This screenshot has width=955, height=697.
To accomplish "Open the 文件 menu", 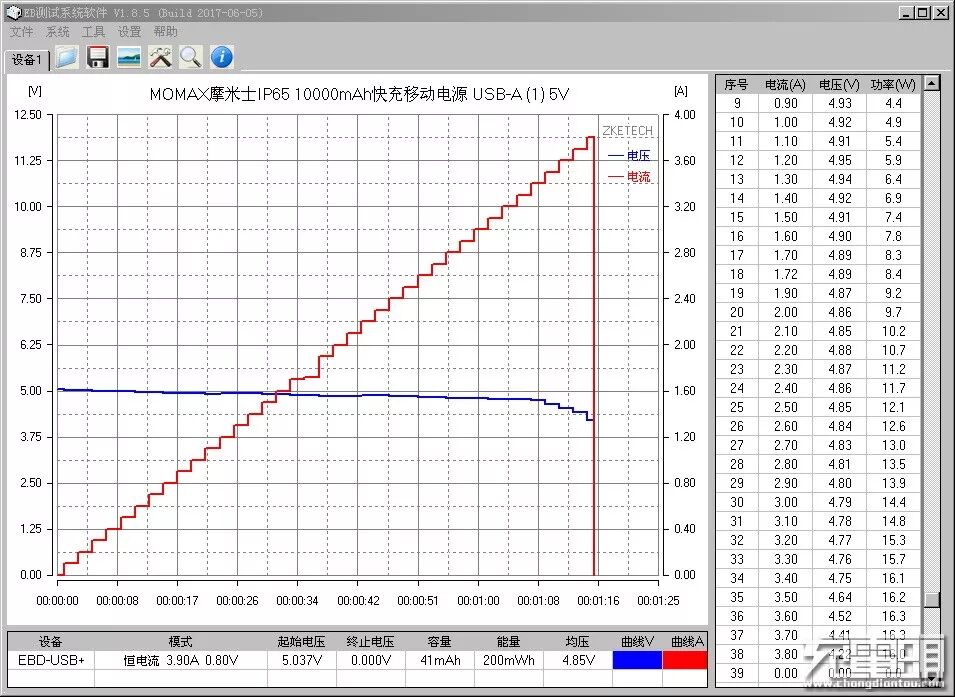I will pos(21,32).
